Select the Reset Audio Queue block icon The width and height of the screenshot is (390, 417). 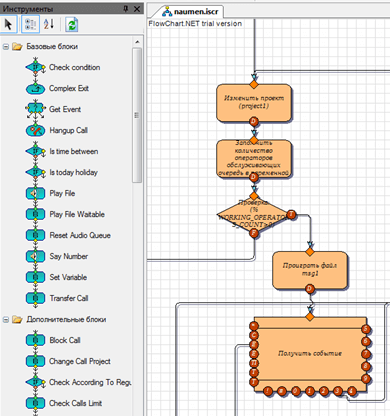(35, 235)
